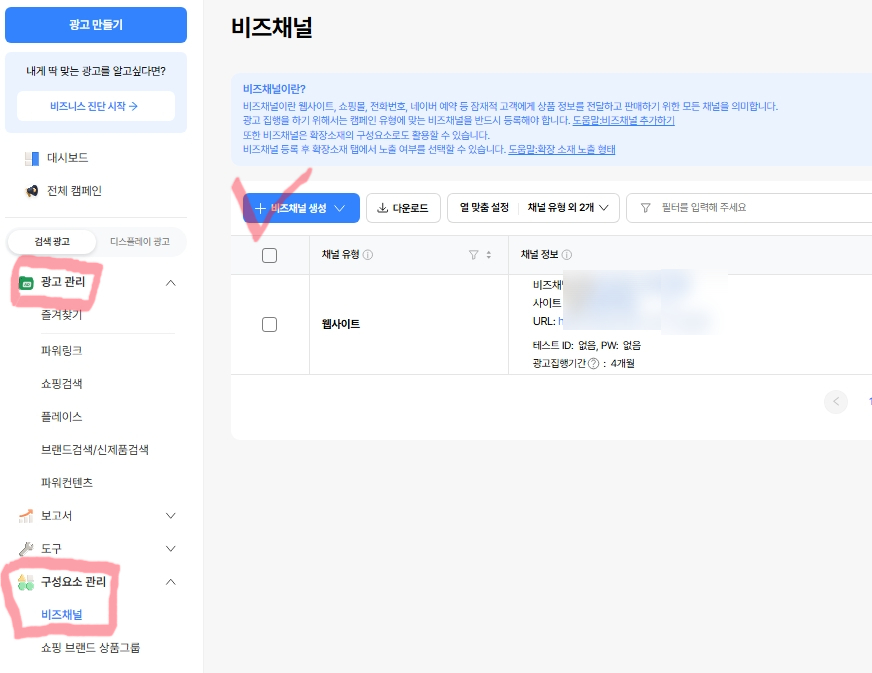Click the 광고 관리 green folder icon
The width and height of the screenshot is (872, 673).
(x=26, y=283)
